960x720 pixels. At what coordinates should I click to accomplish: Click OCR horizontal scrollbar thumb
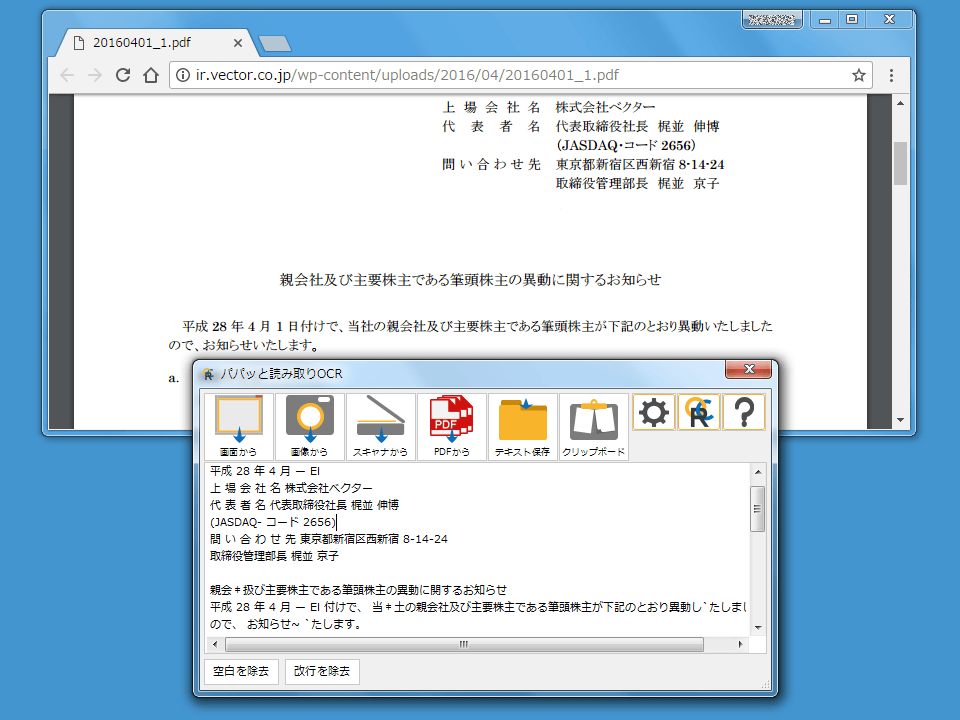(x=464, y=644)
